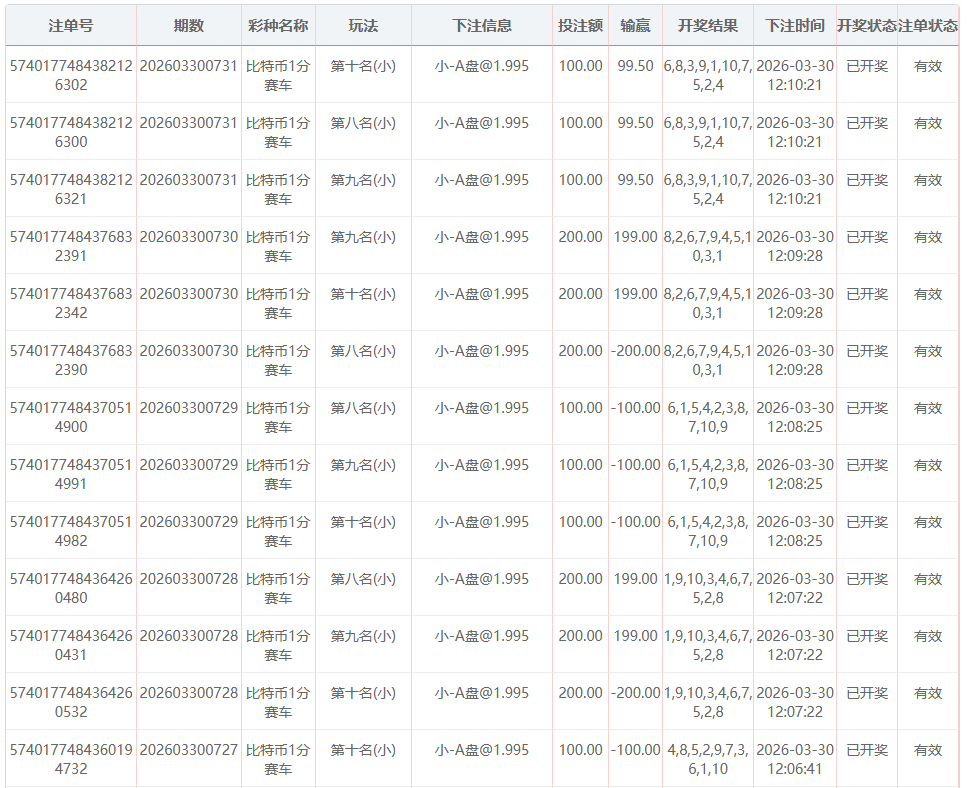This screenshot has width=973, height=788.
Task: Click order number ending in 4732
Action: coord(71,760)
